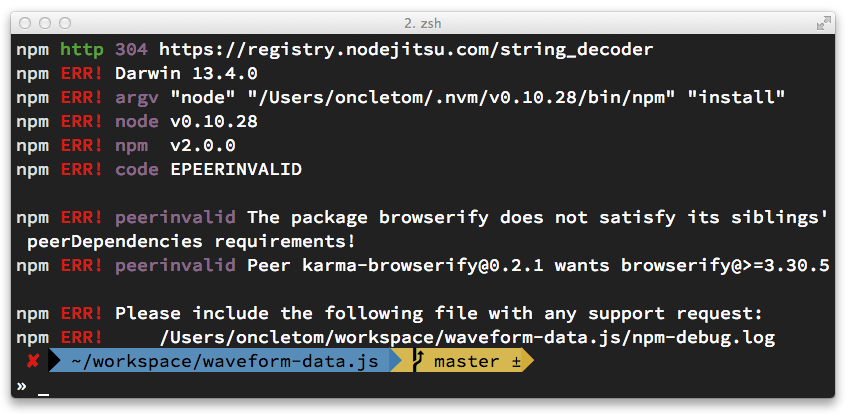This screenshot has width=850, height=414.
Task: Click the git branch icon before master
Action: tap(420, 361)
